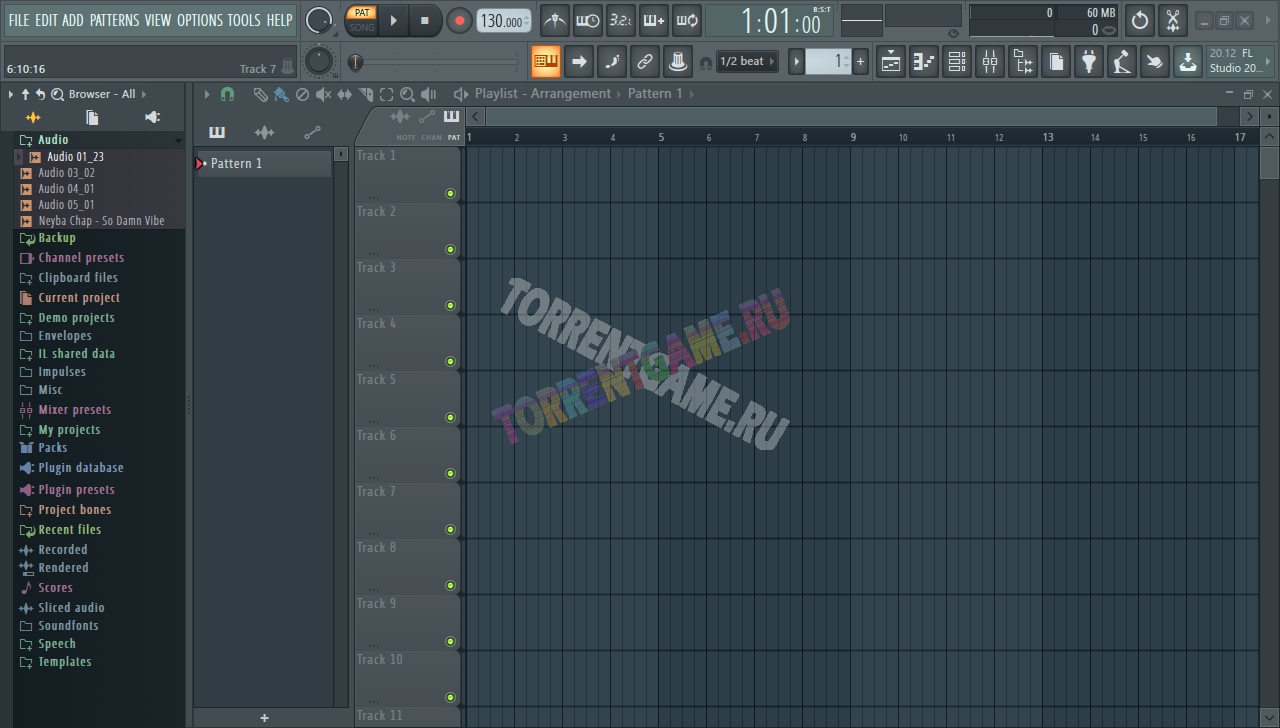Screen dimensions: 1280x728
Task: Toggle the metronome
Action: tap(555, 20)
